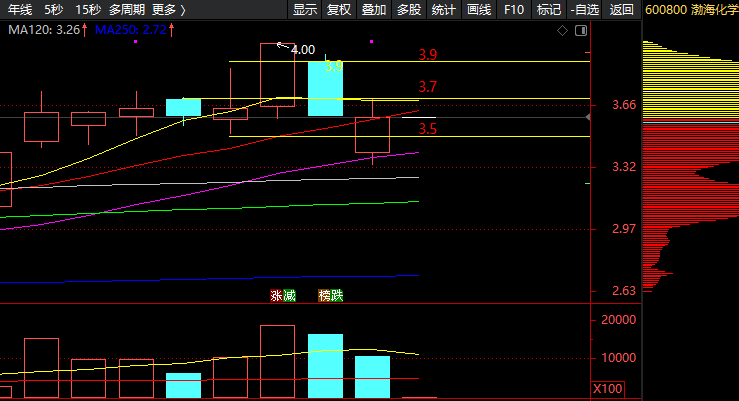Click the 4.00 high price annotation
This screenshot has width=739, height=401.
(303, 49)
